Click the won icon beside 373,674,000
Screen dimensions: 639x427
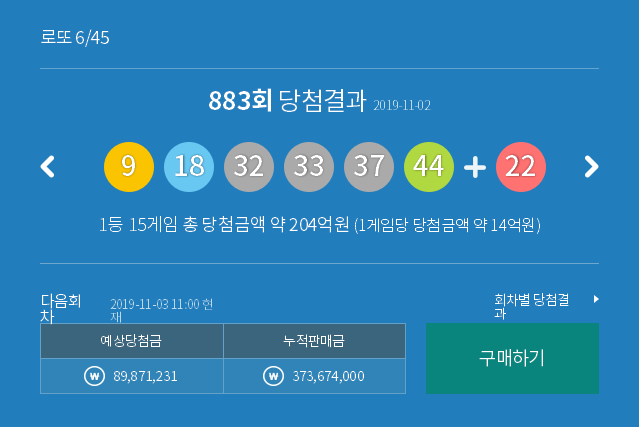click(273, 376)
